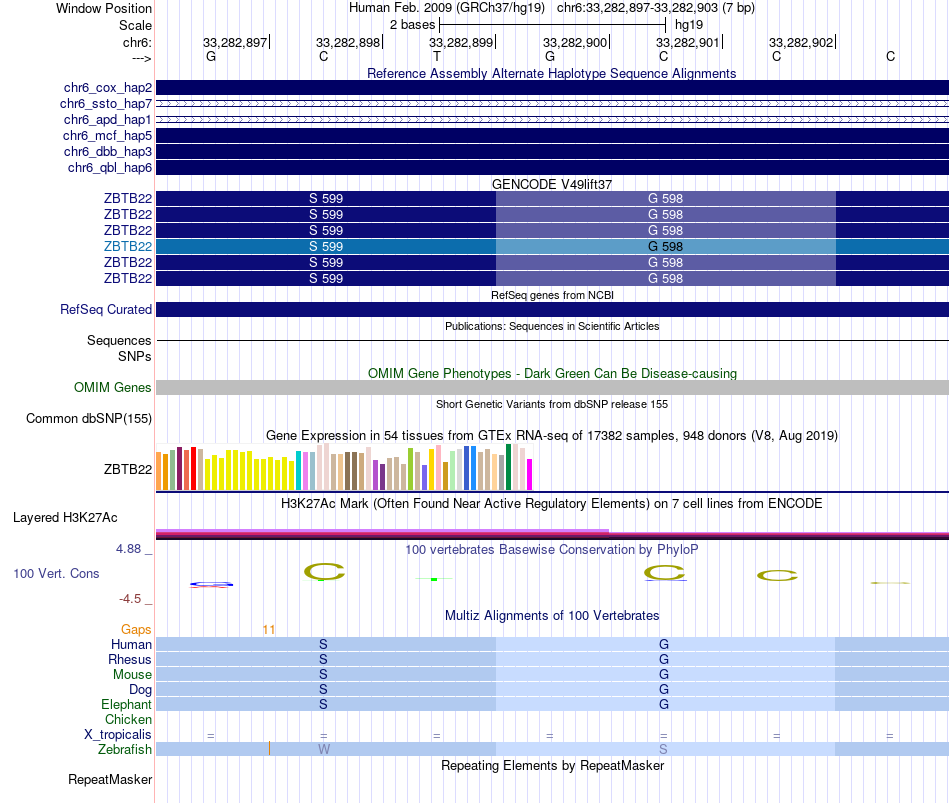Open Short Genetic Variants from dbSNP release 155 title
The height and width of the screenshot is (803, 950).
(x=552, y=404)
